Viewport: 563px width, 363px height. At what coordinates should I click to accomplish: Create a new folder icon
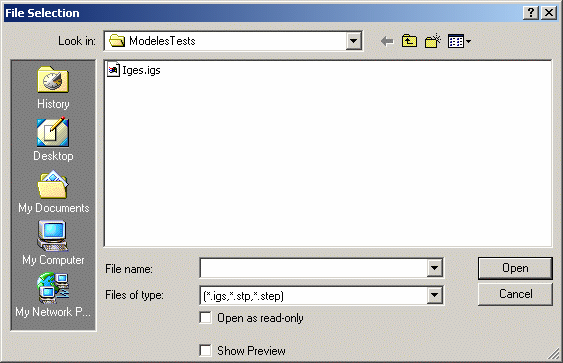pos(433,41)
